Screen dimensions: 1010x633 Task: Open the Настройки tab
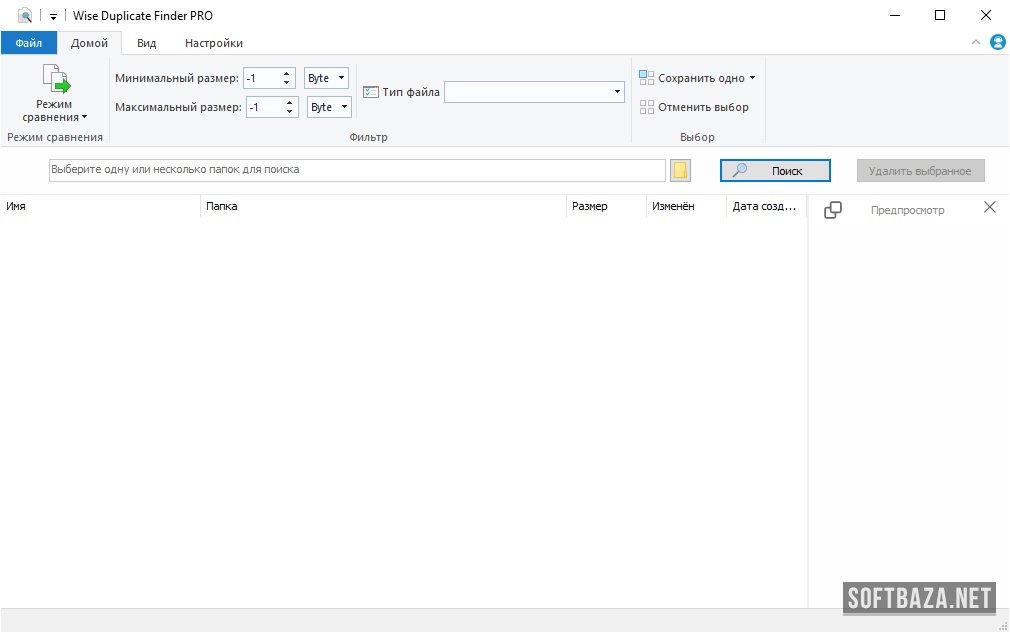[213, 43]
